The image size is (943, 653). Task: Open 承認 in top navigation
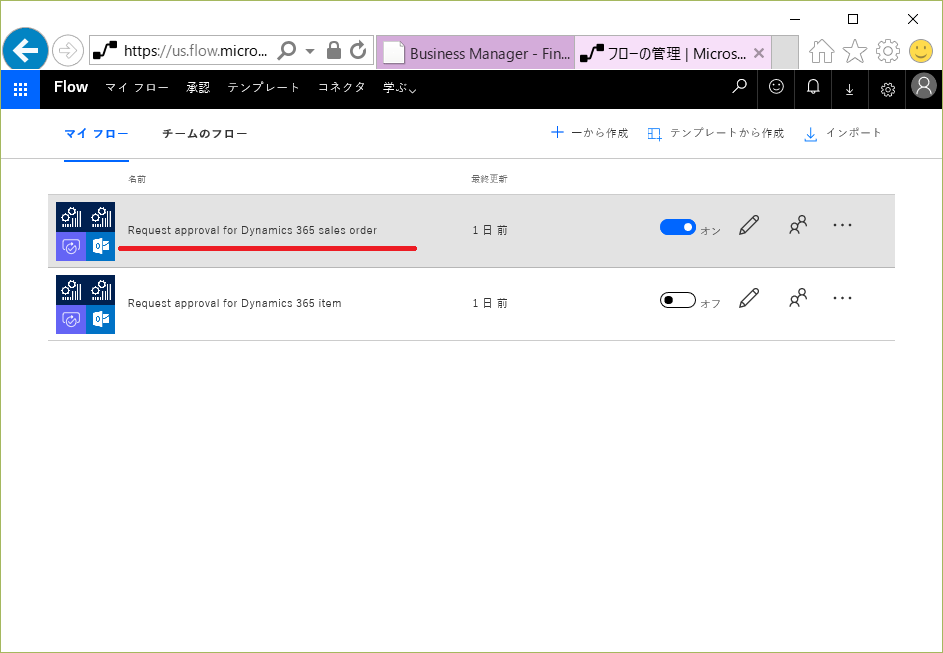click(x=198, y=88)
